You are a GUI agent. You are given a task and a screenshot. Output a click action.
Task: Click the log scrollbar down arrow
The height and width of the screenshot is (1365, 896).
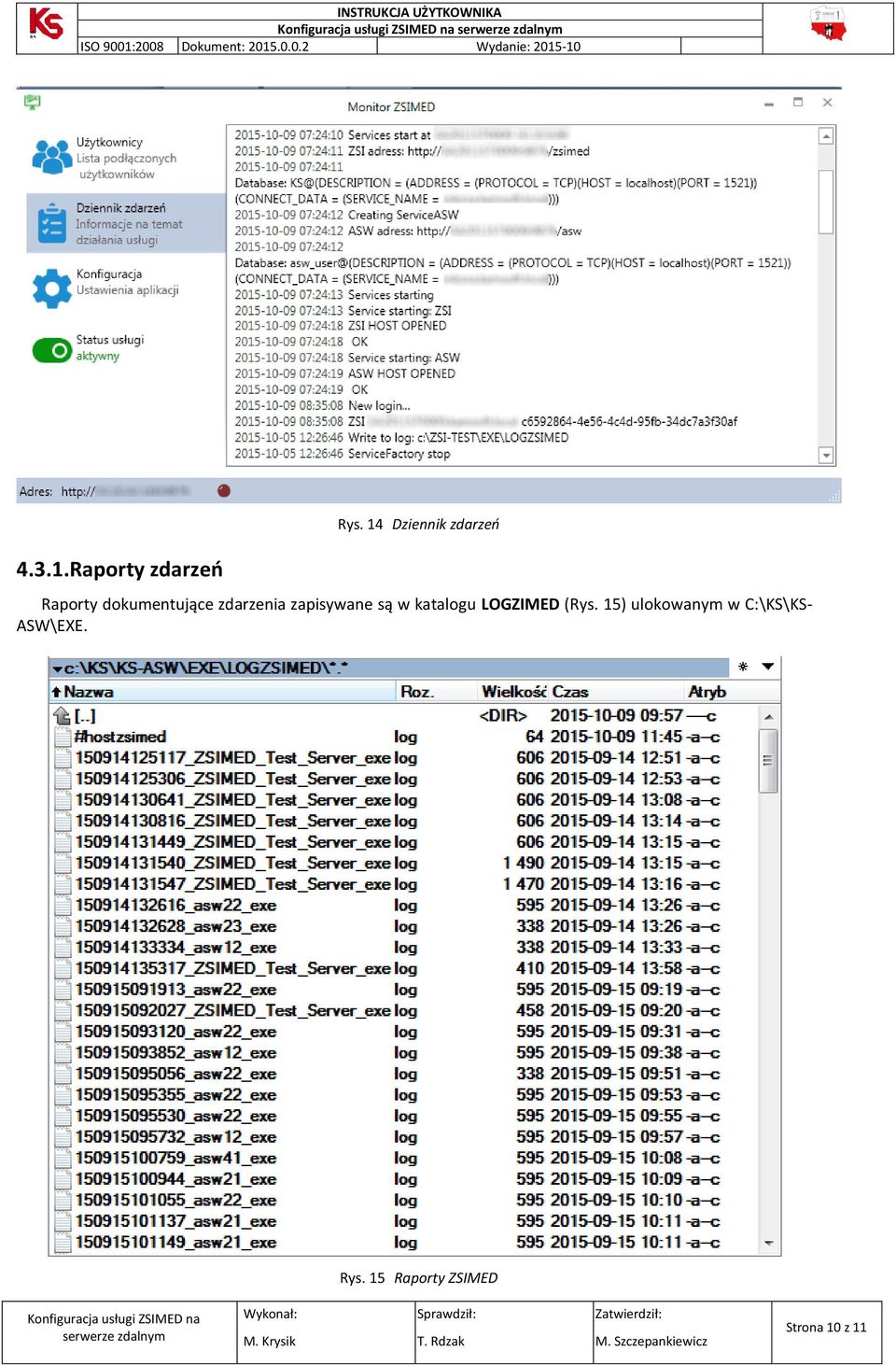click(826, 455)
